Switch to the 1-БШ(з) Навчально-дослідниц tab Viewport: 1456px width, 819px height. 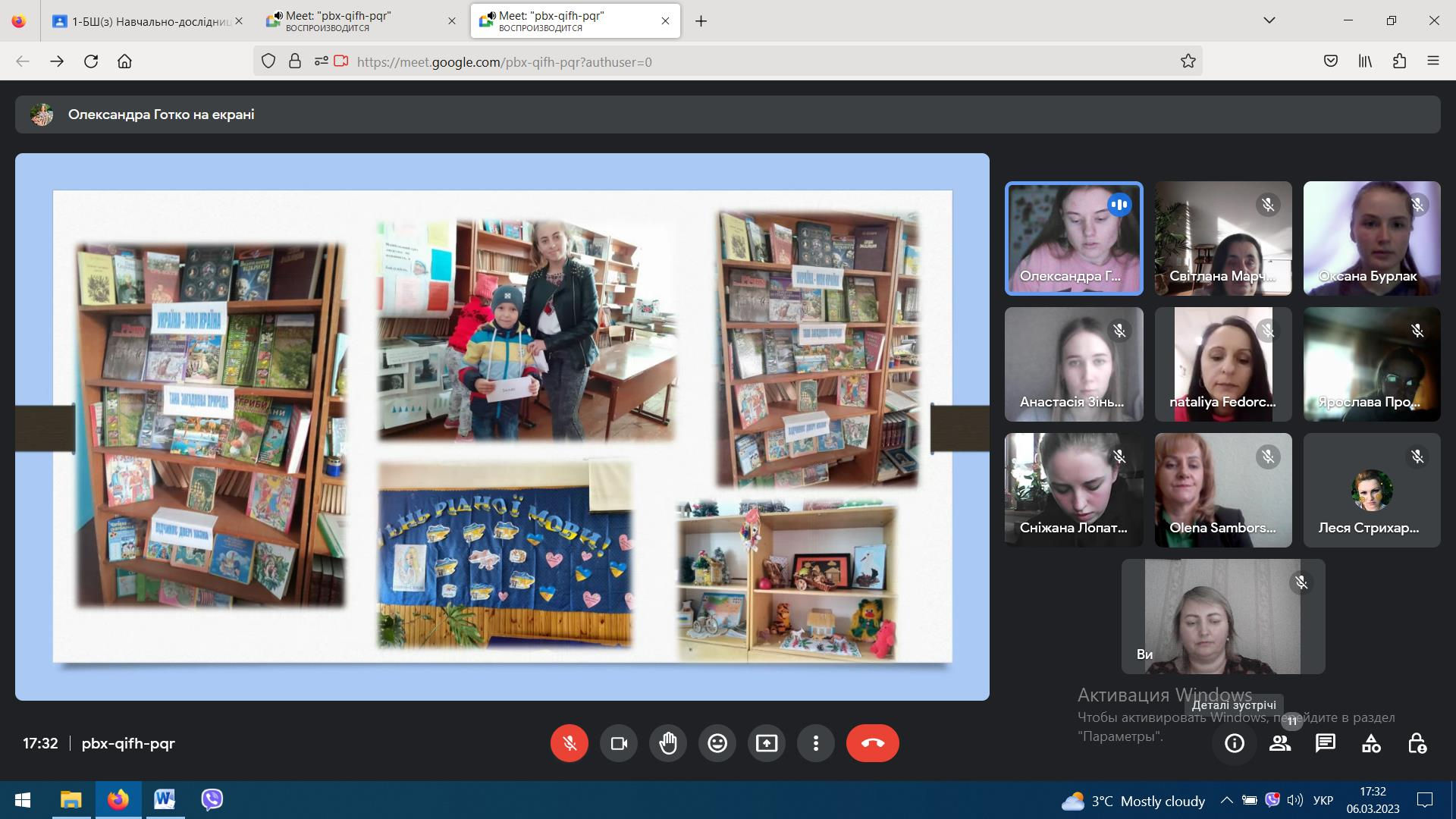click(x=147, y=21)
